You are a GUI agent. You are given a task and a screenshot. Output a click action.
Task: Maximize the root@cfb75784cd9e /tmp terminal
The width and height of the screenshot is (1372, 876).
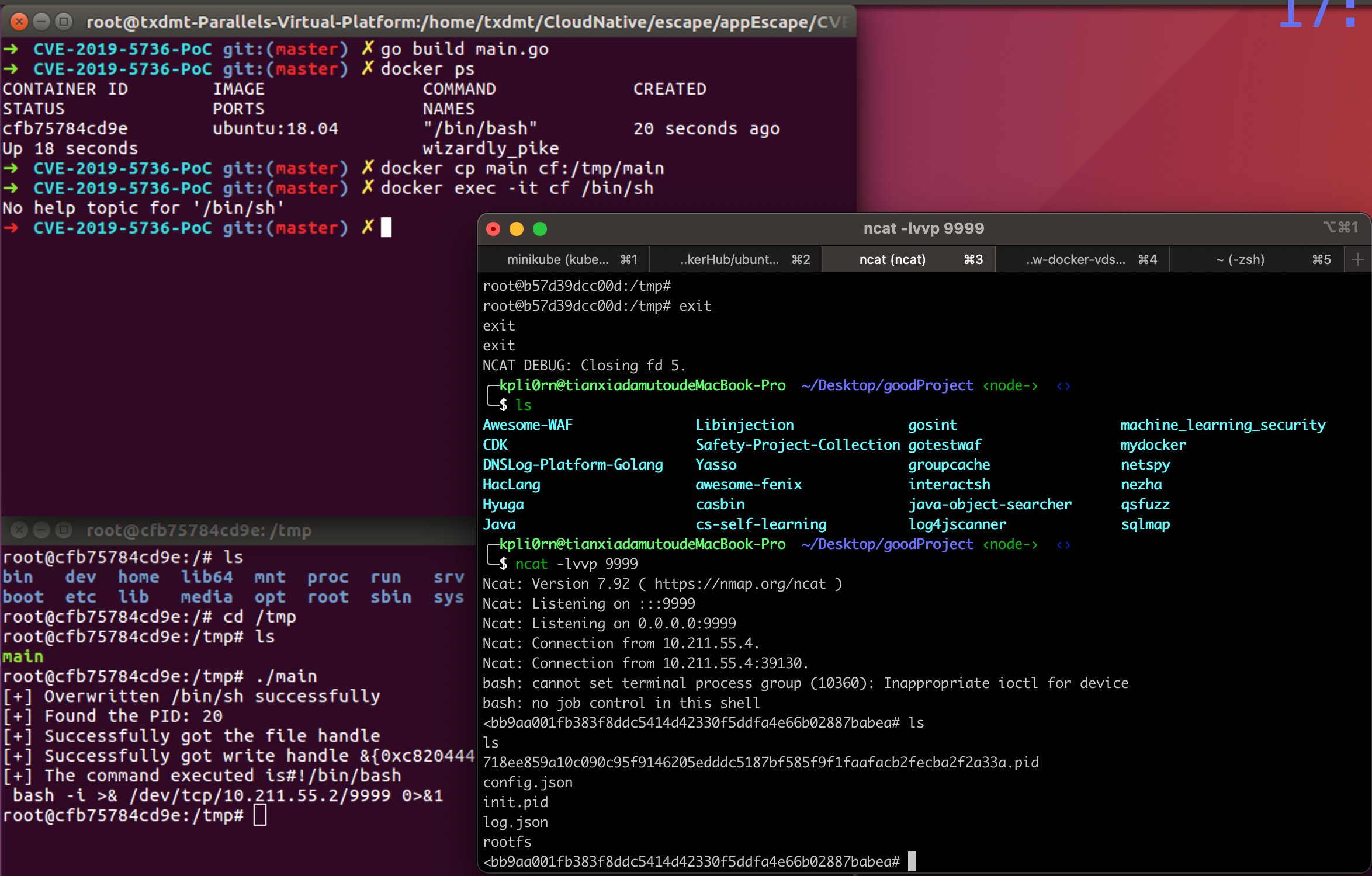(63, 530)
